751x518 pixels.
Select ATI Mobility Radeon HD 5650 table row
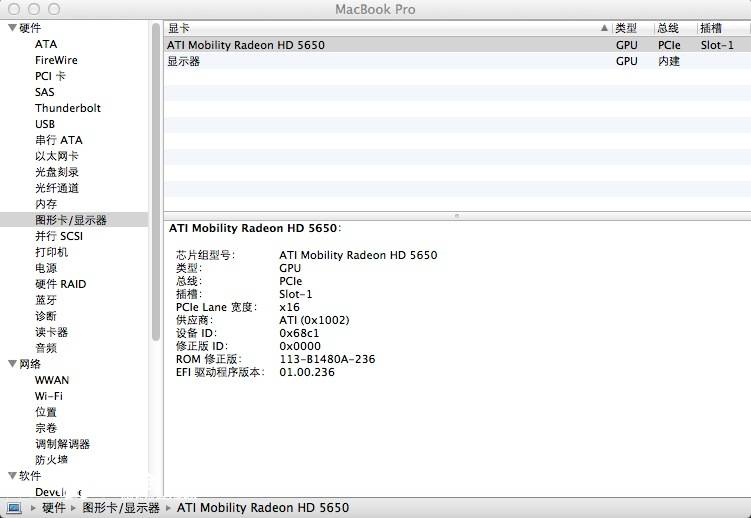pyautogui.click(x=457, y=45)
